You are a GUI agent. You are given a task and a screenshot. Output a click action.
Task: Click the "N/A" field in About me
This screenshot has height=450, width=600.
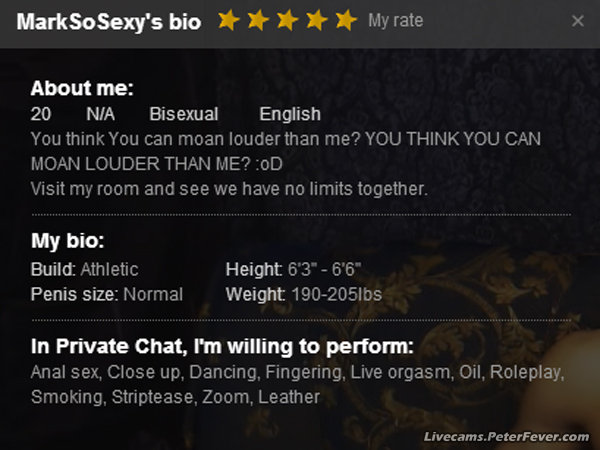pyautogui.click(x=101, y=114)
